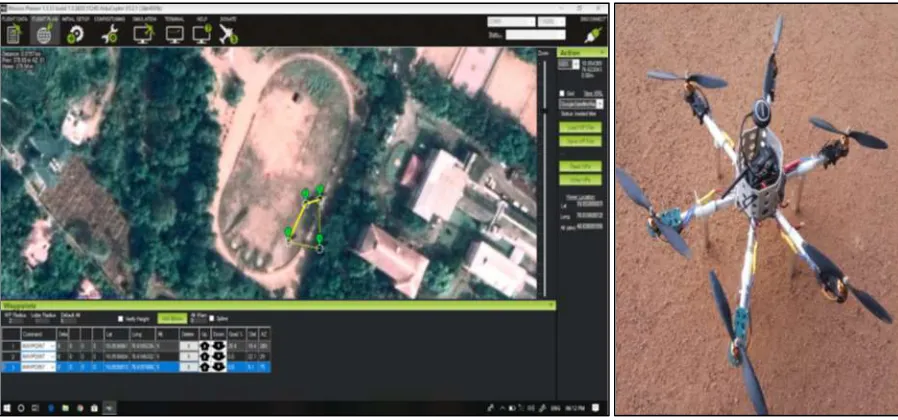Image resolution: width=898 pixels, height=420 pixels.
Task: Open command dropdown for waypoint 1
Action: [x=38, y=346]
